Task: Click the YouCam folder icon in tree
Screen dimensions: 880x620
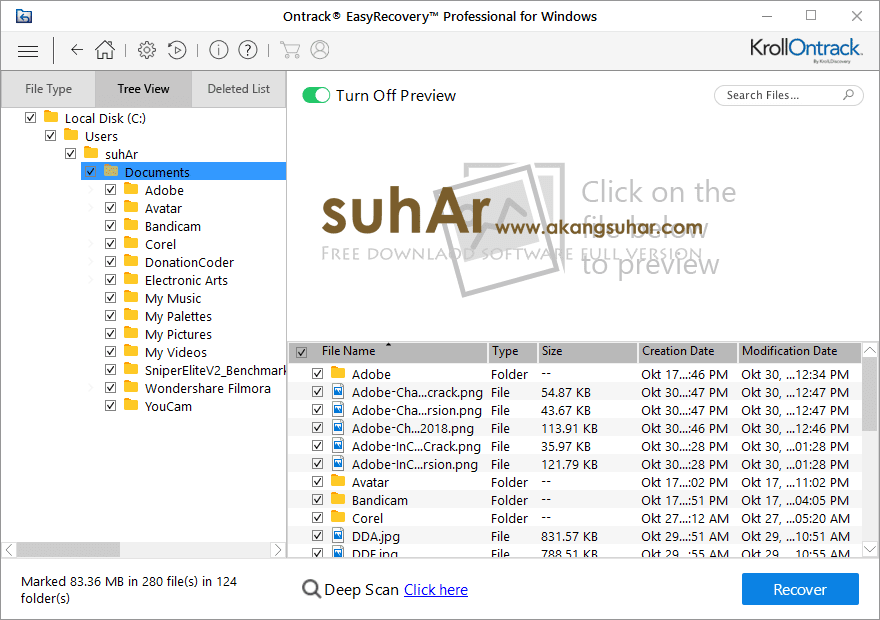Action: [131, 405]
